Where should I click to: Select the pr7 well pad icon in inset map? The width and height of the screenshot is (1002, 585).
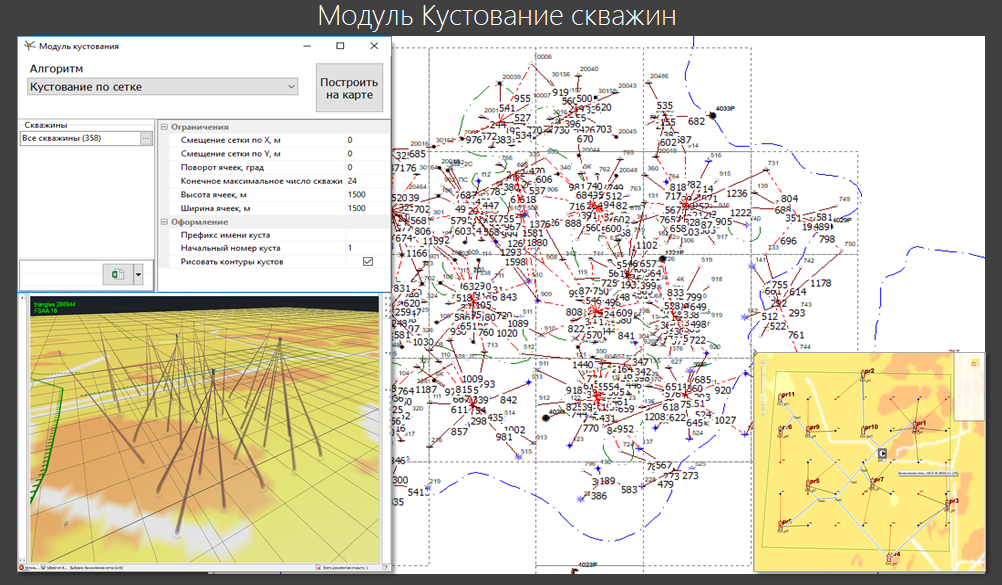tap(872, 483)
